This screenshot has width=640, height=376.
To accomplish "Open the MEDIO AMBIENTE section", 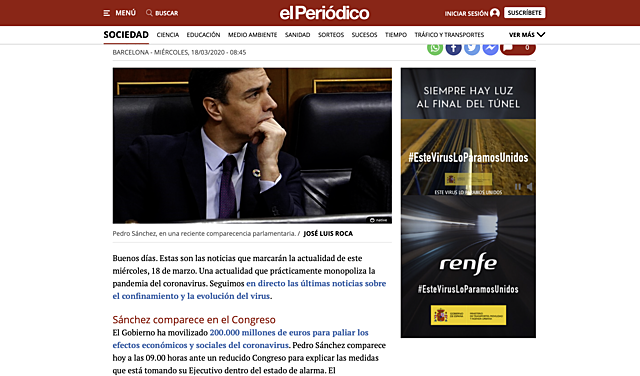I will pyautogui.click(x=252, y=35).
